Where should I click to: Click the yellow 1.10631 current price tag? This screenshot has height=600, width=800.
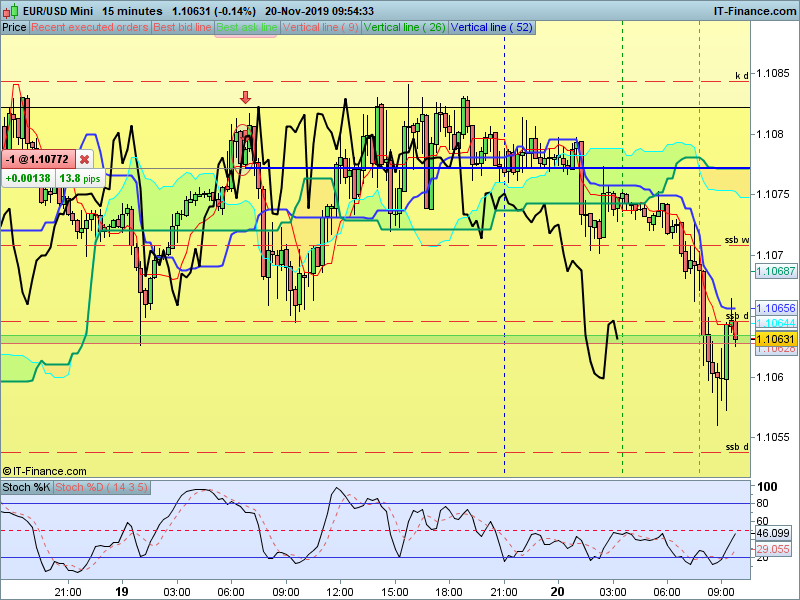[775, 339]
